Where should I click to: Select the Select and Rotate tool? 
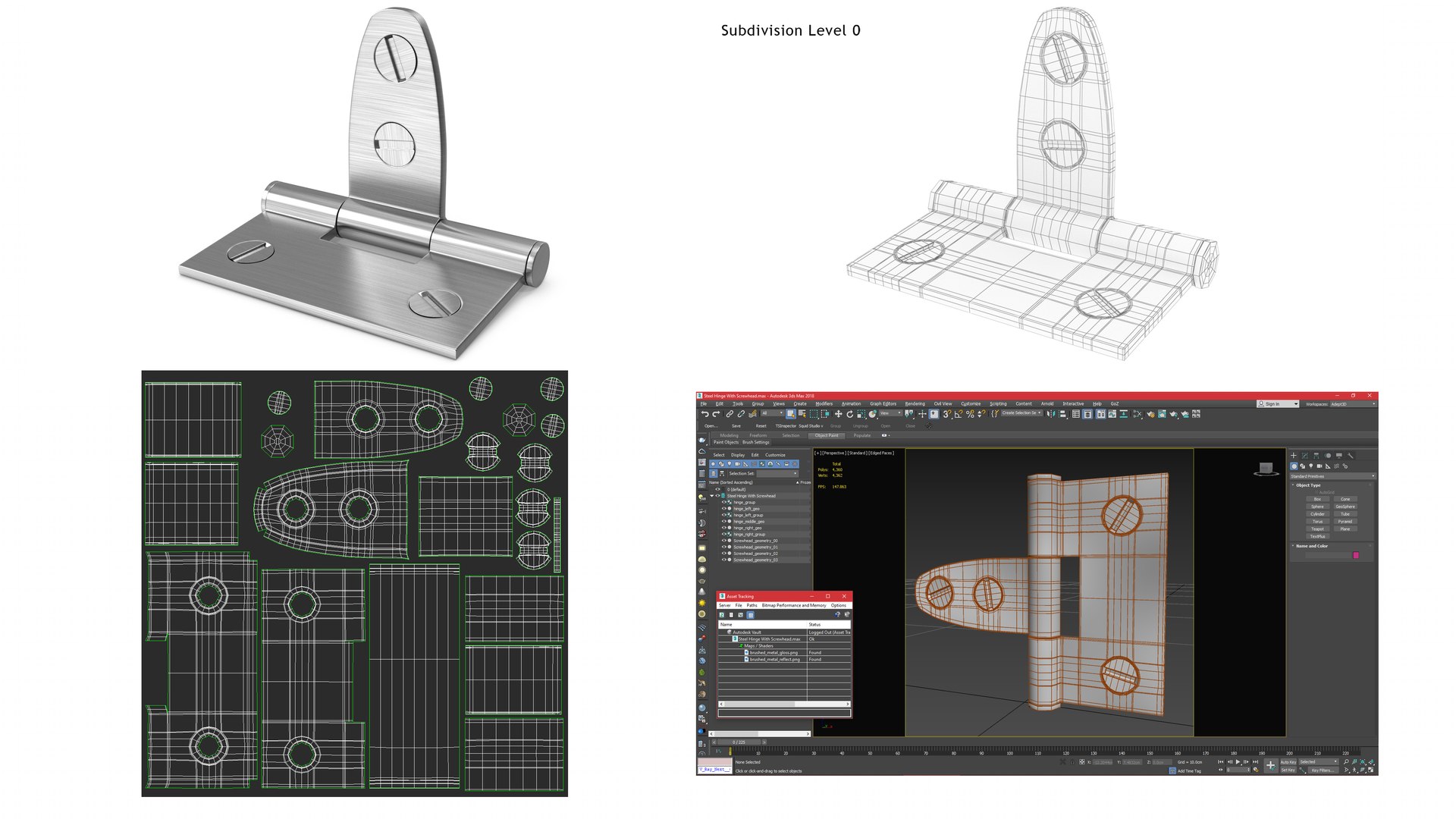850,414
